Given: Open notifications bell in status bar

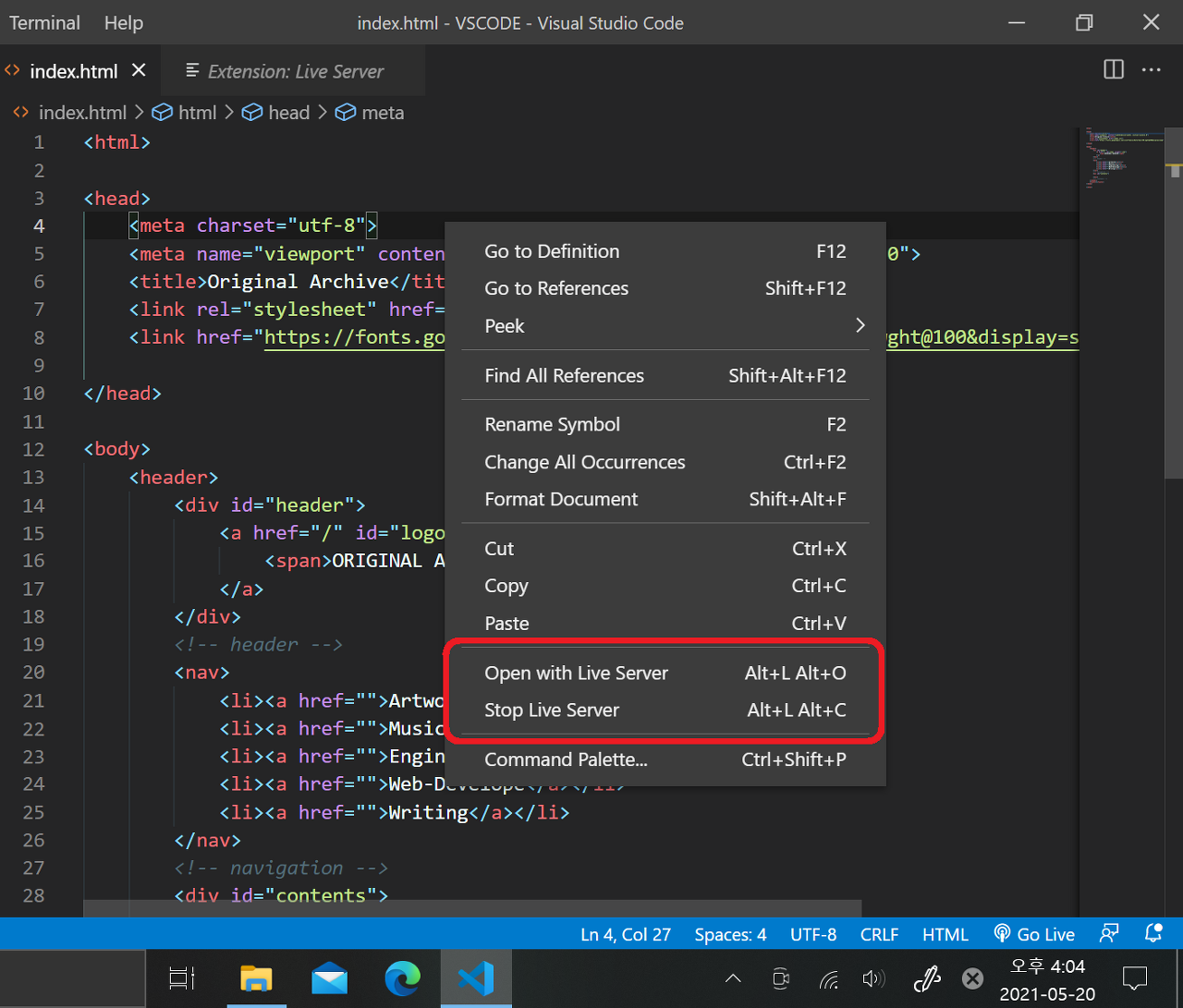Looking at the screenshot, I should coord(1153,934).
